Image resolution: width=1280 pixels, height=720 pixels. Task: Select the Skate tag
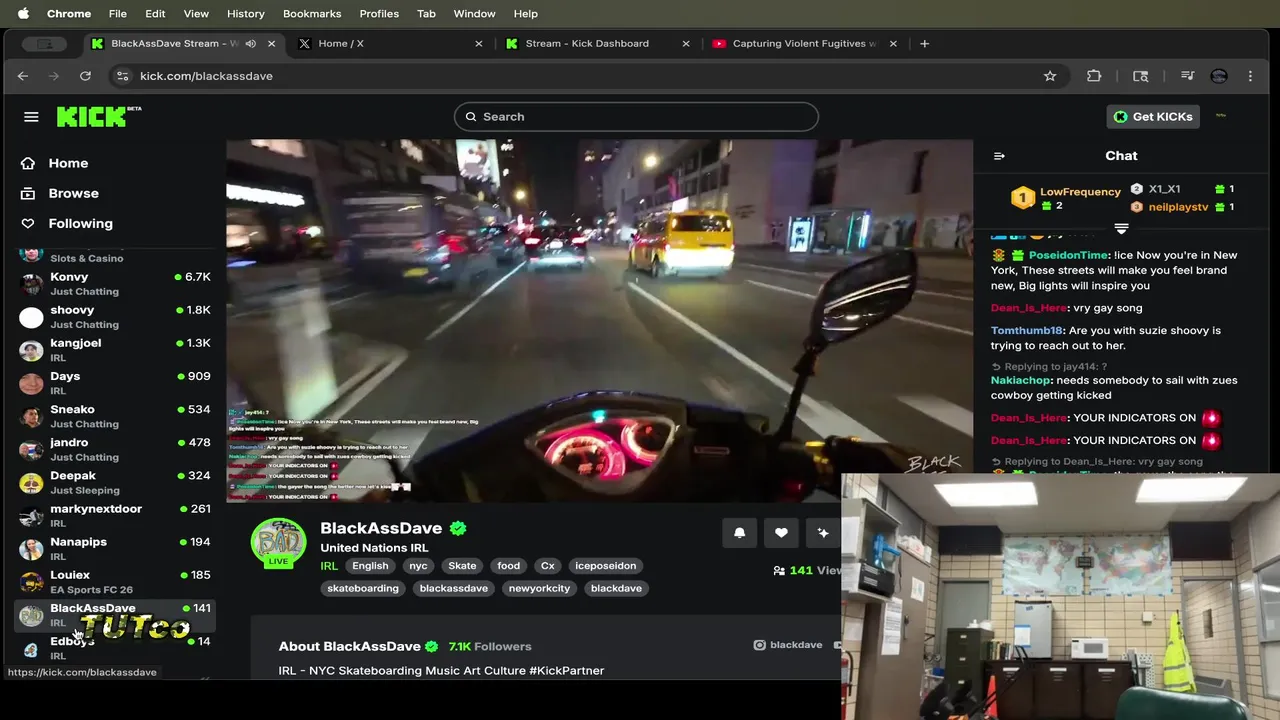coord(462,566)
